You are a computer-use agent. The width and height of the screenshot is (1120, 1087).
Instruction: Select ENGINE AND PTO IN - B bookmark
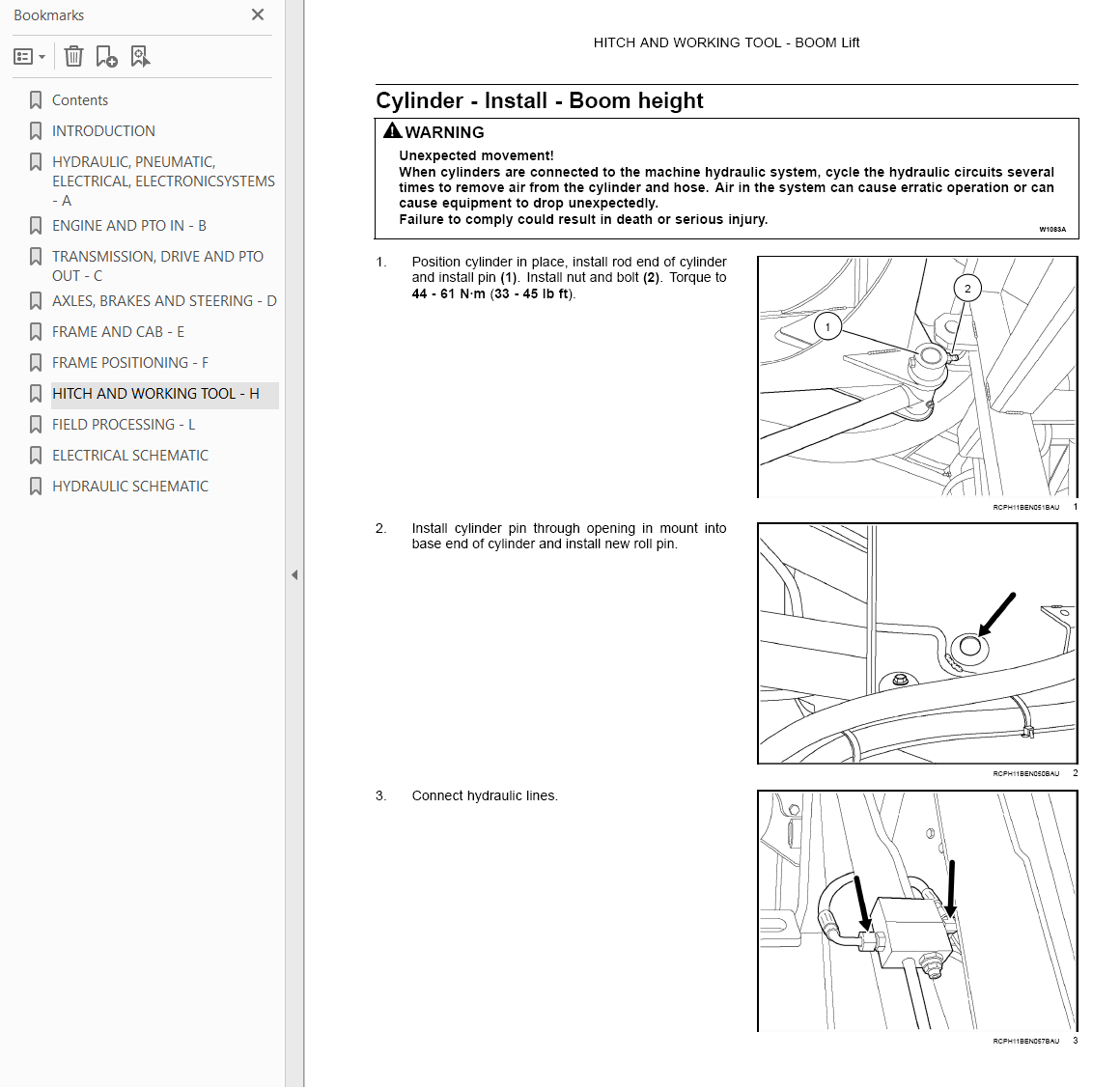coord(128,226)
